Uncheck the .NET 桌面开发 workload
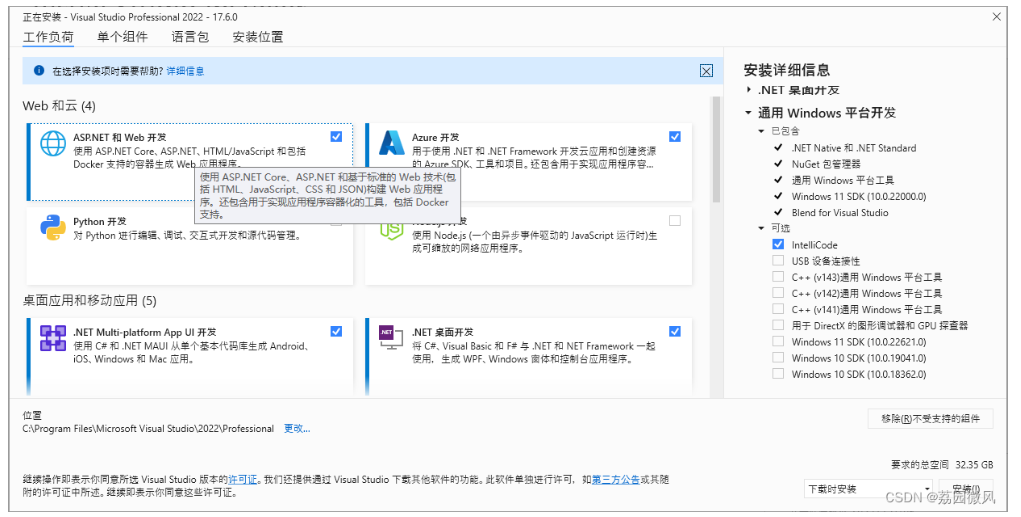Screen dimensions: 1021x517 point(675,331)
